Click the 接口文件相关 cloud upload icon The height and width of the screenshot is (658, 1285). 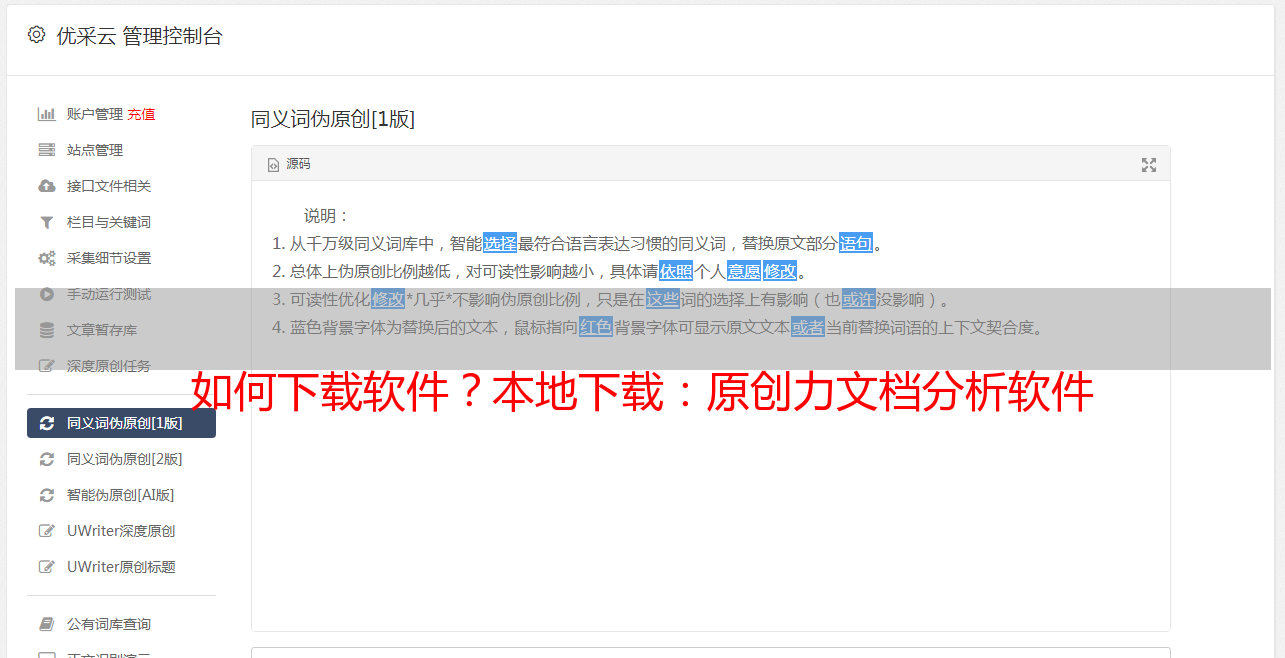click(46, 186)
